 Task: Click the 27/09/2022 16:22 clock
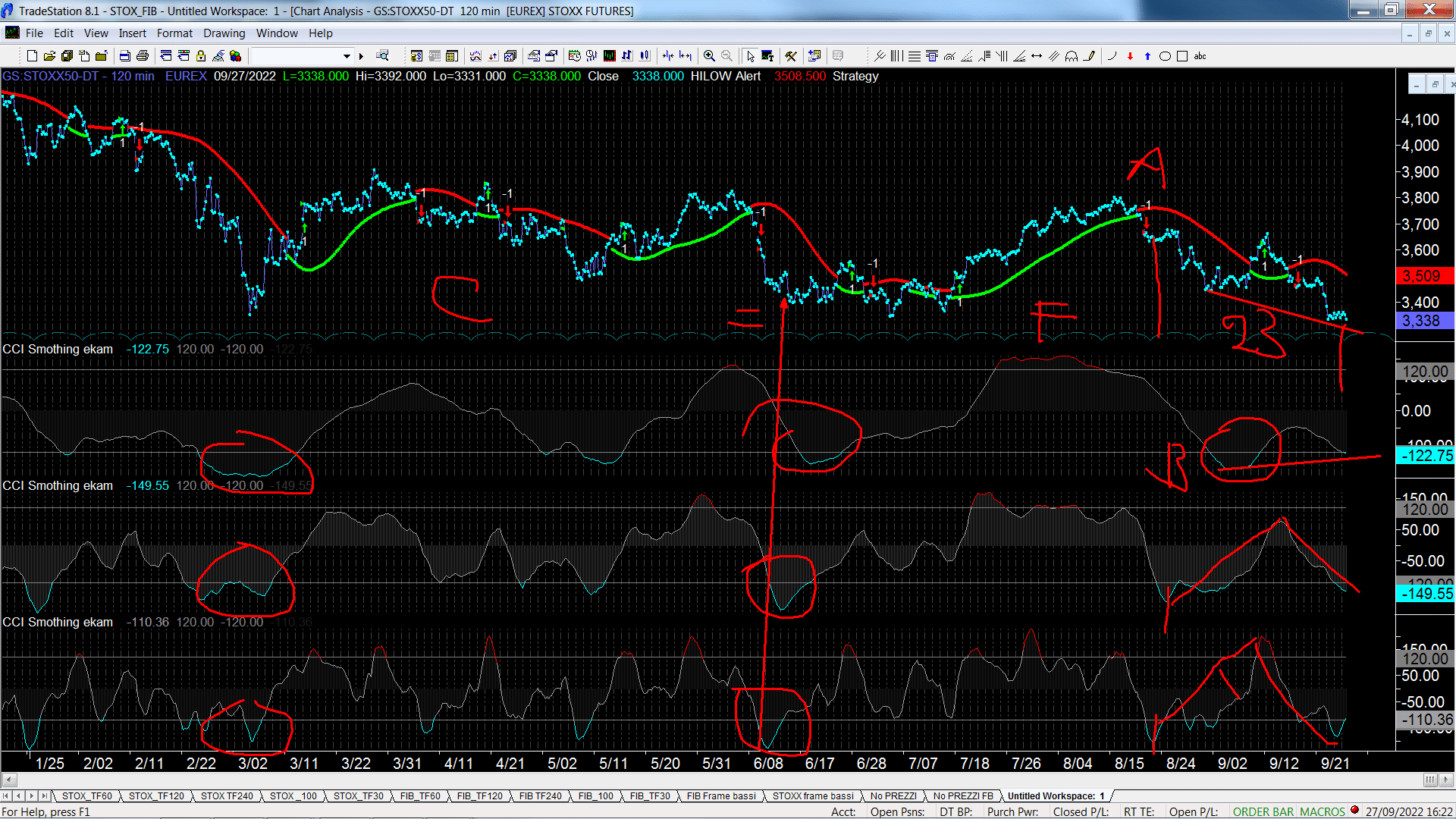1409,812
